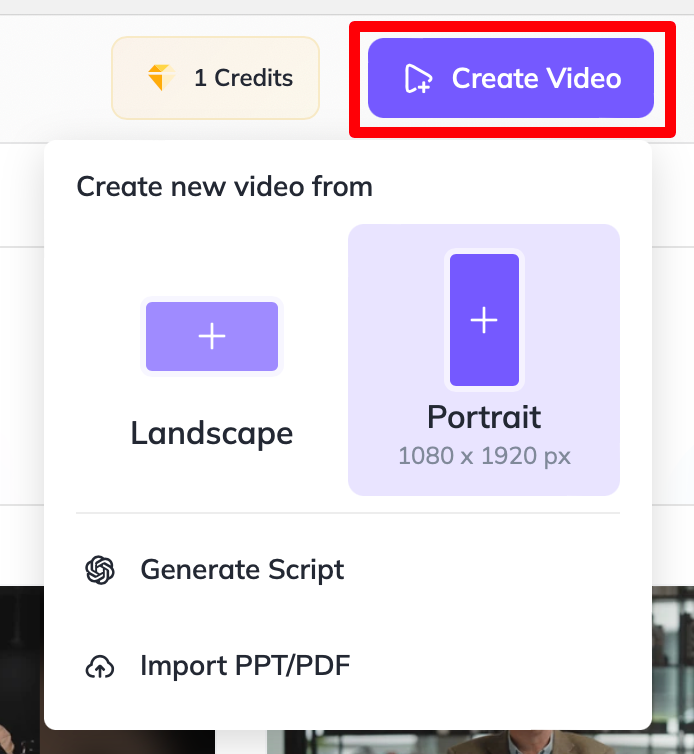This screenshot has height=754, width=694.
Task: Click the Generate Script swirl icon
Action: [100, 570]
